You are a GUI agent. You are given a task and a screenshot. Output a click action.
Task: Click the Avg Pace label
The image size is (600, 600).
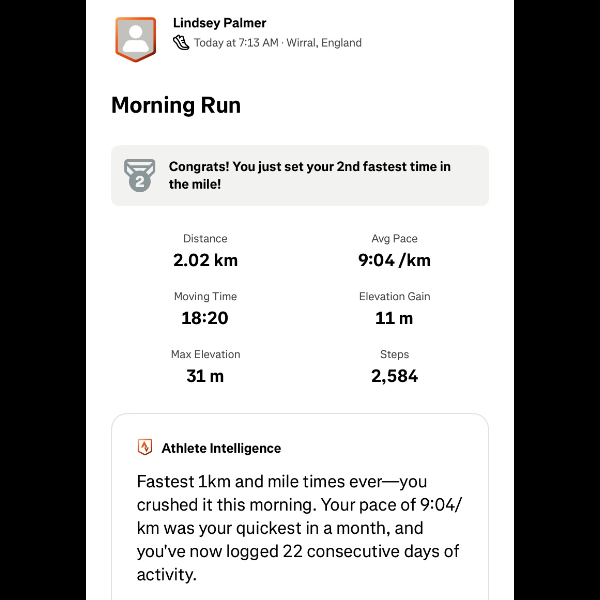394,239
